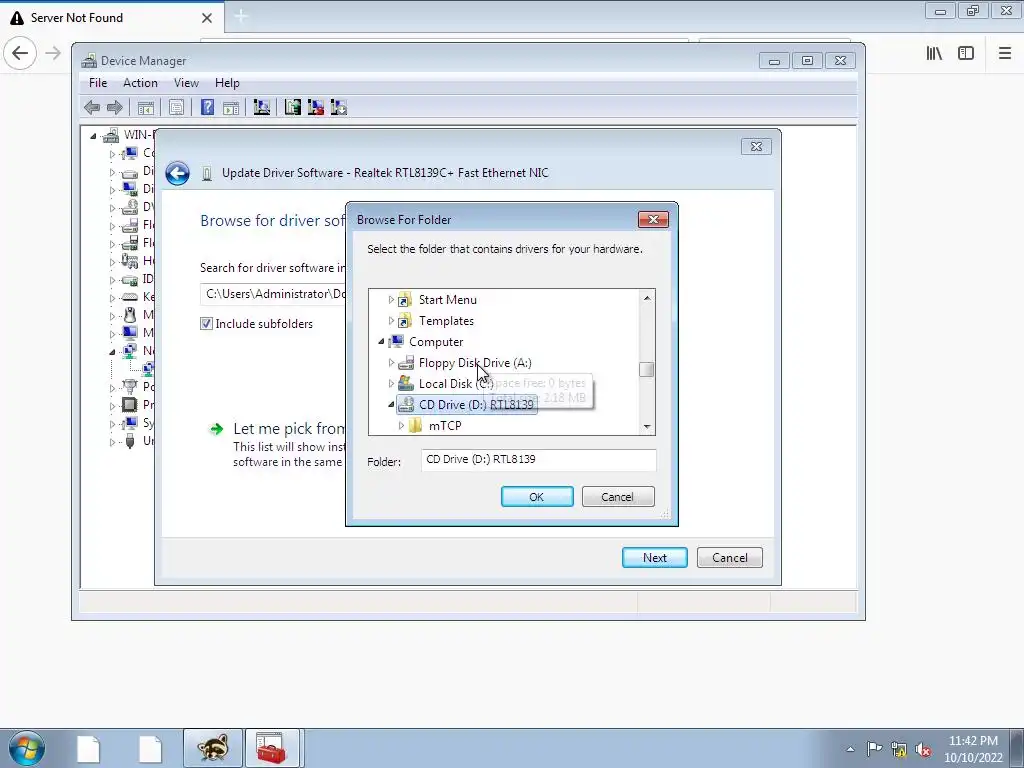Click the grey Forward arrow in Device Manager toolbar
1024x768 pixels.
tap(115, 107)
